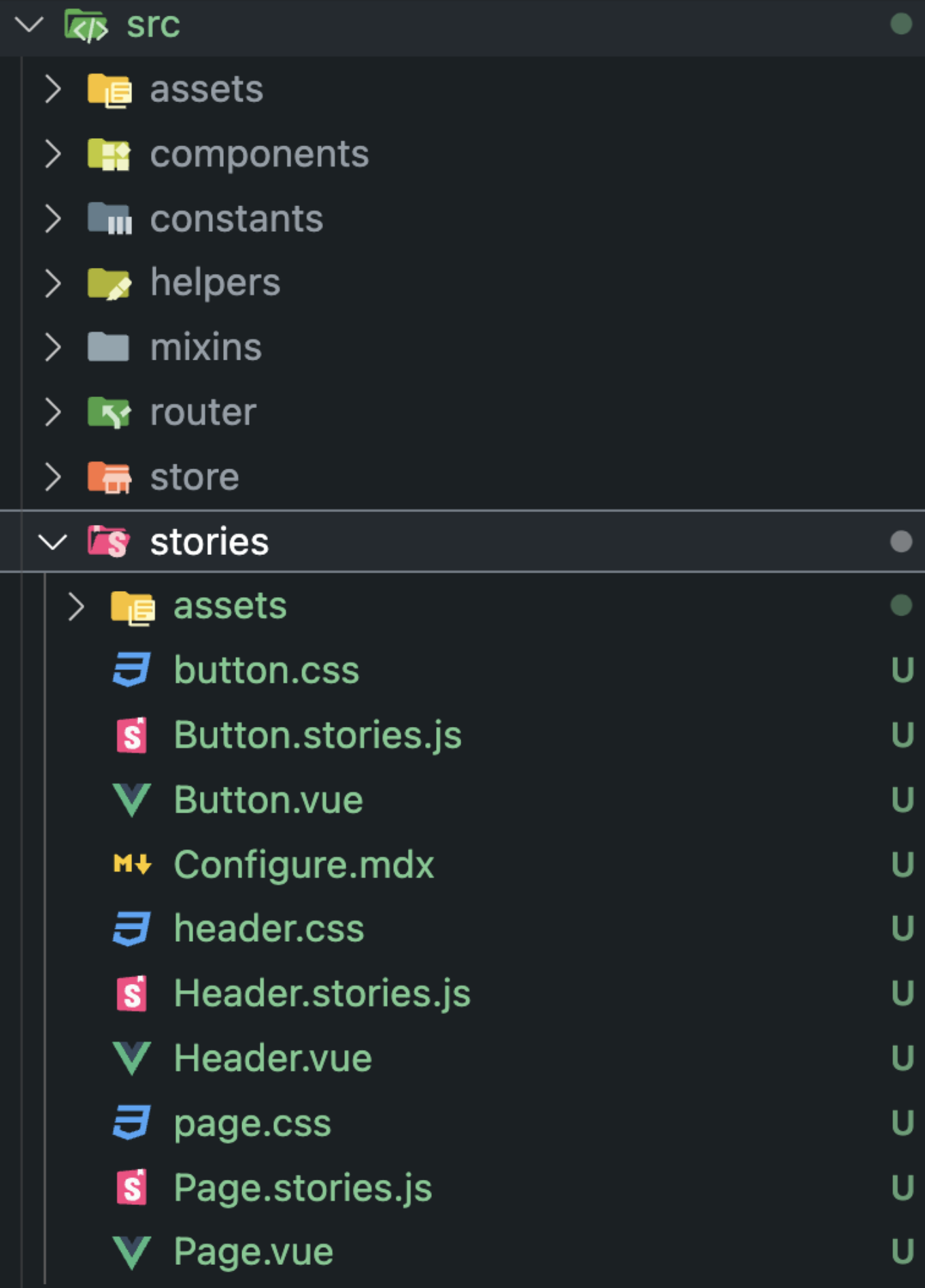Click the store folder icon
Image resolution: width=925 pixels, height=1288 pixels.
pyautogui.click(x=109, y=477)
